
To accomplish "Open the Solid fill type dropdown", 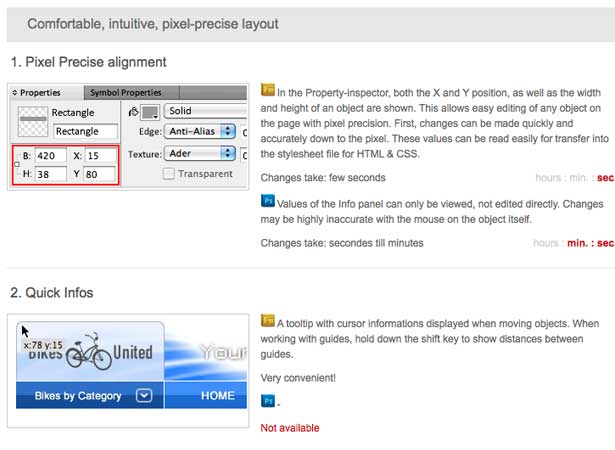I will tap(206, 111).
